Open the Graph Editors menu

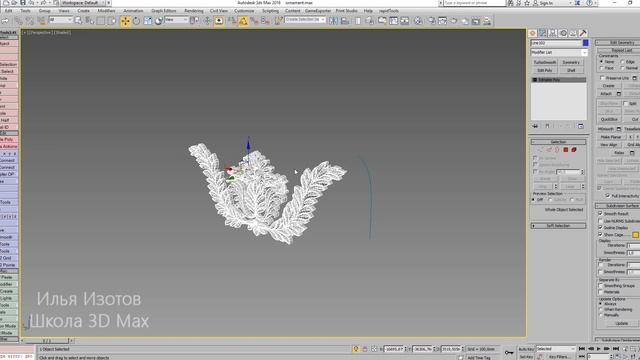[164, 11]
